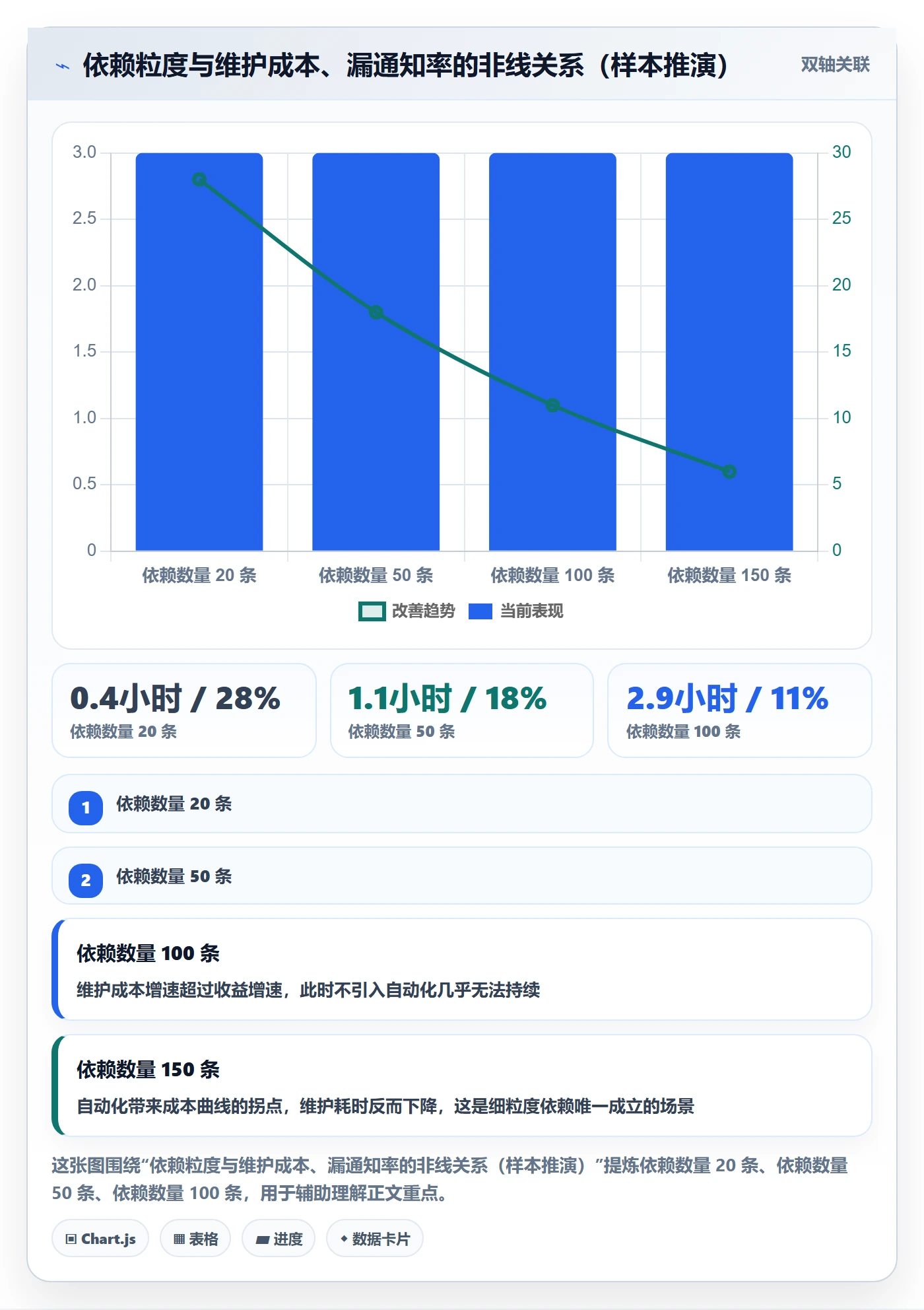Select the line point above 依赖数量 50 条
This screenshot has height=1310, width=924.
[376, 312]
